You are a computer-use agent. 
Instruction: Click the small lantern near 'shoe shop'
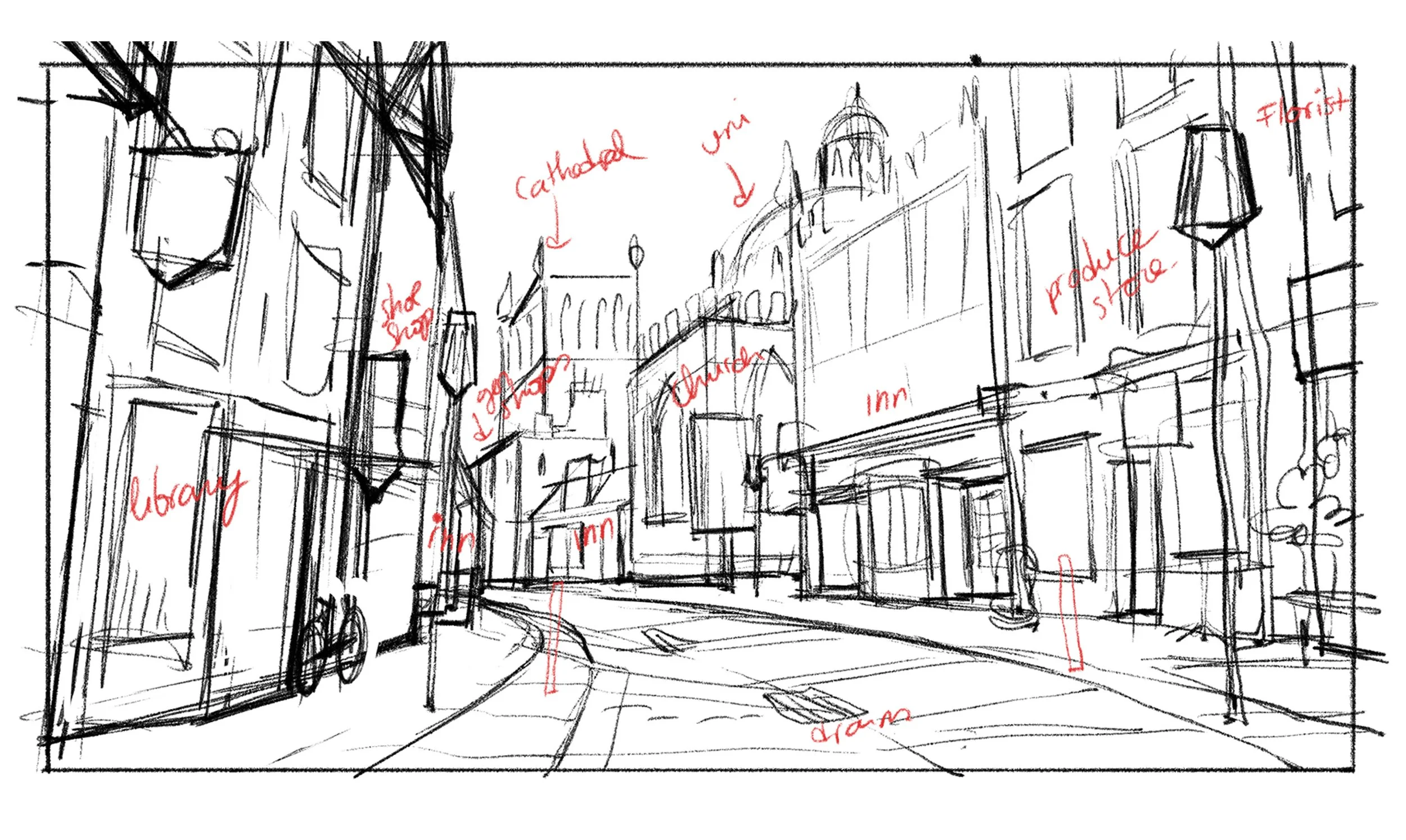pyautogui.click(x=457, y=351)
